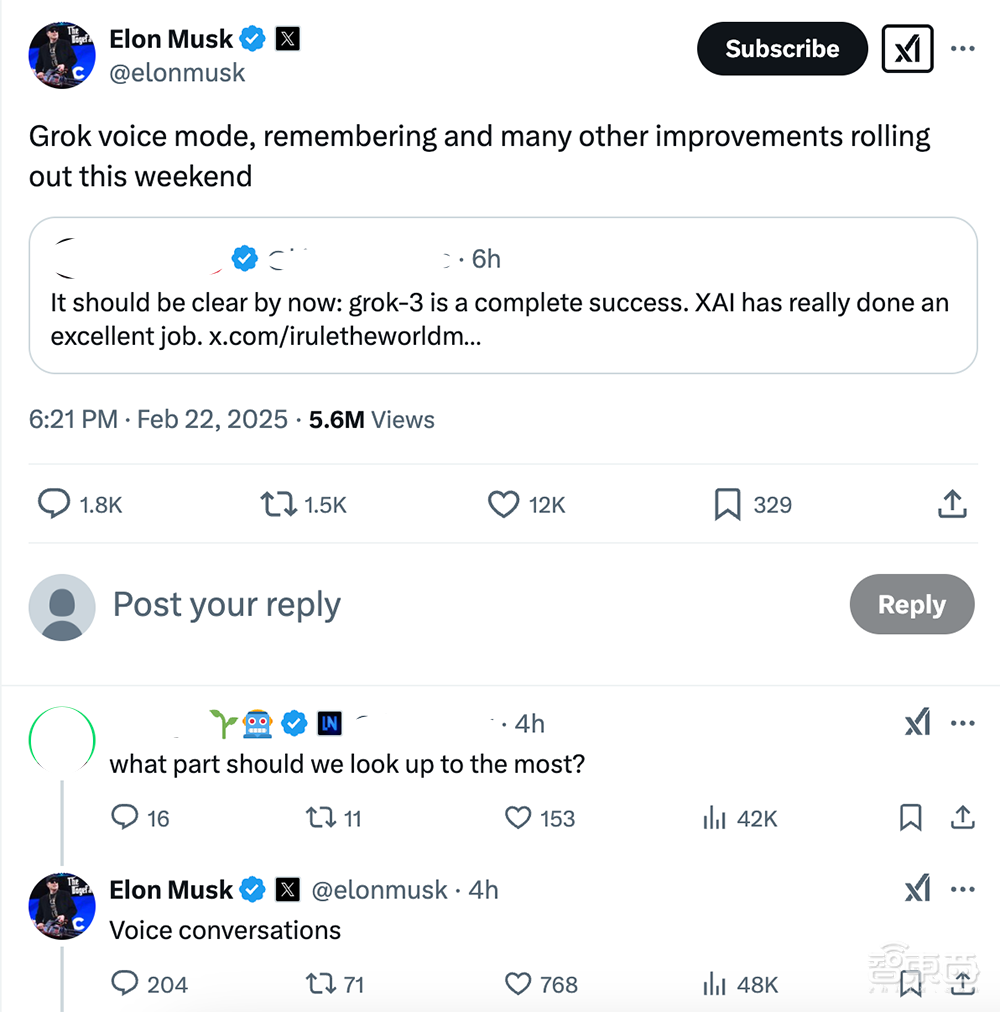This screenshot has height=1012, width=1000.
Task: Like the 'what part should we look' reply
Action: click(518, 818)
